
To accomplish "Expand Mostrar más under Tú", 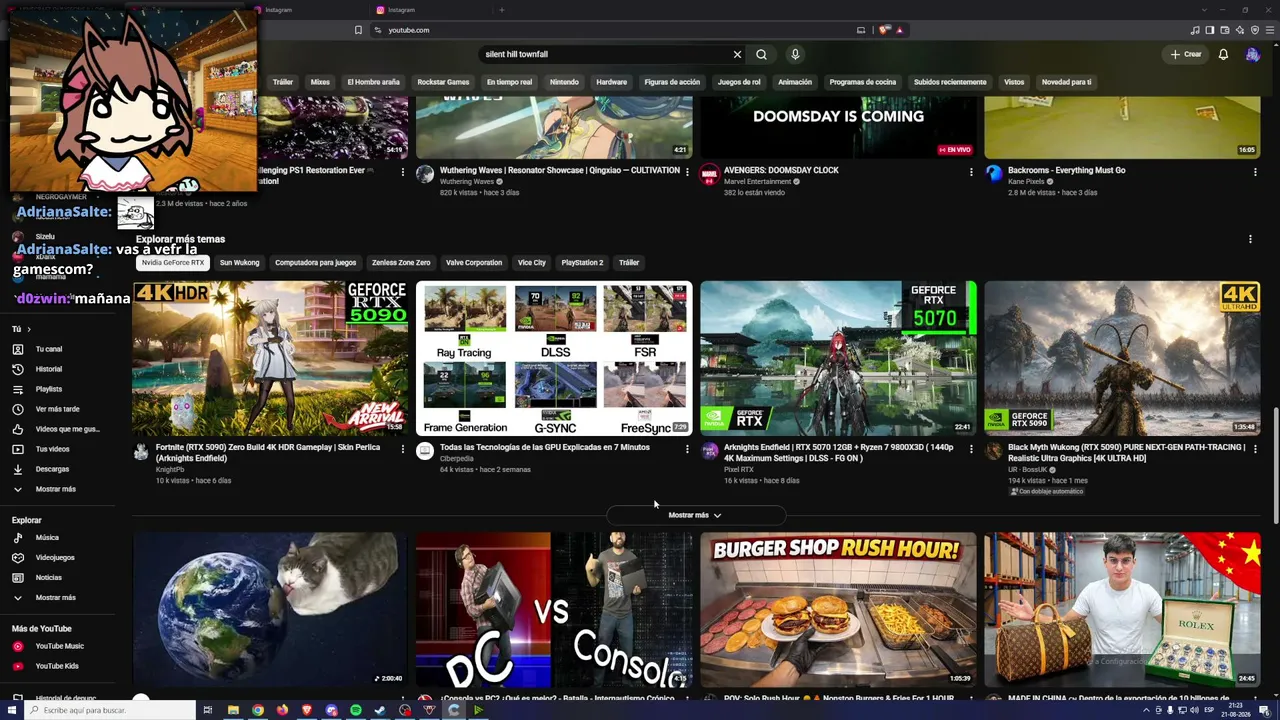I will coord(55,489).
